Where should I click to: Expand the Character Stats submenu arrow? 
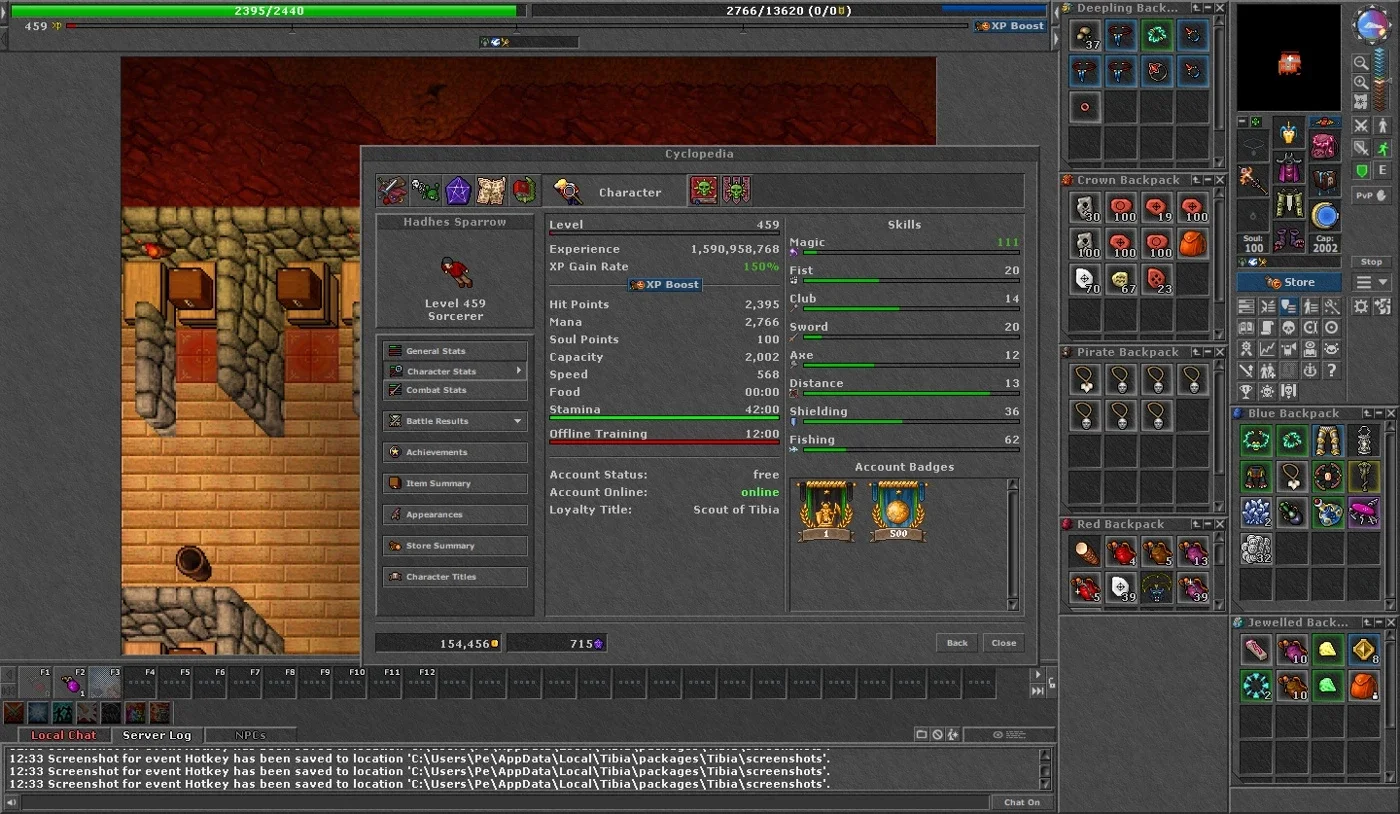point(518,371)
